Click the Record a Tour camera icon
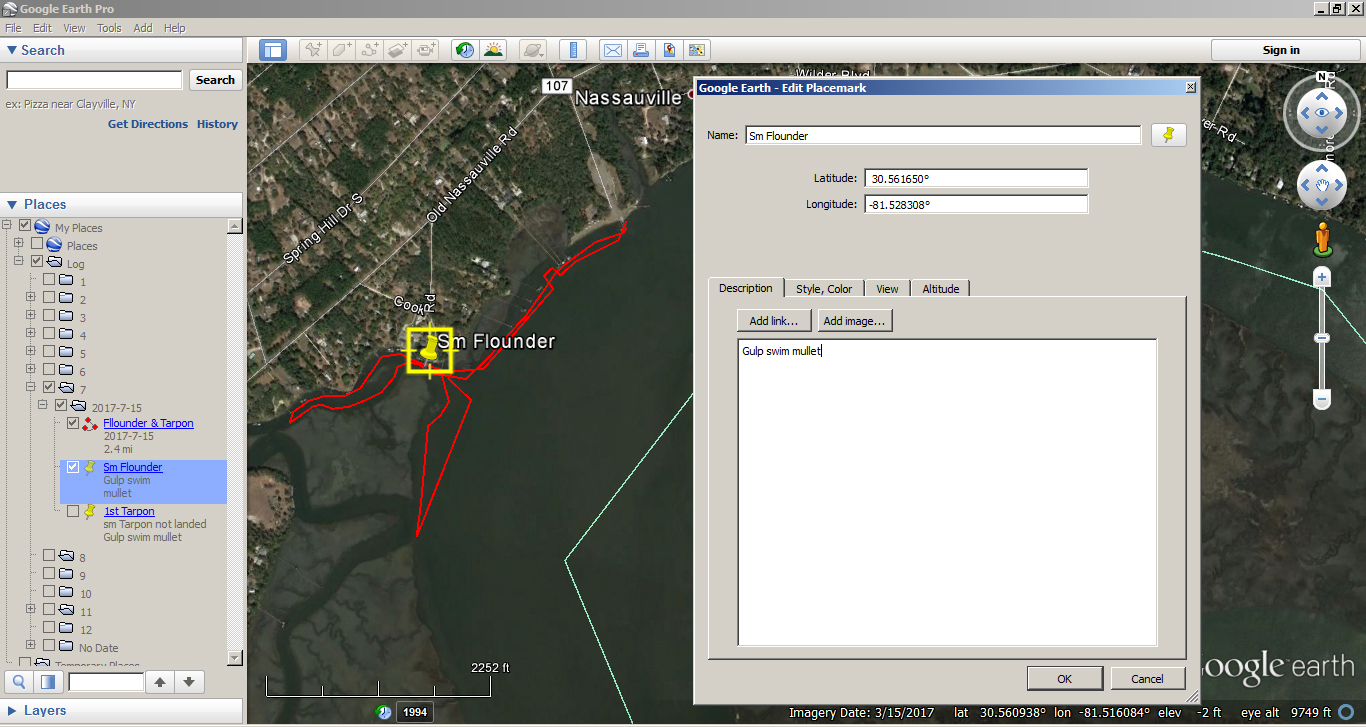Viewport: 1366px width, 727px height. coord(426,50)
